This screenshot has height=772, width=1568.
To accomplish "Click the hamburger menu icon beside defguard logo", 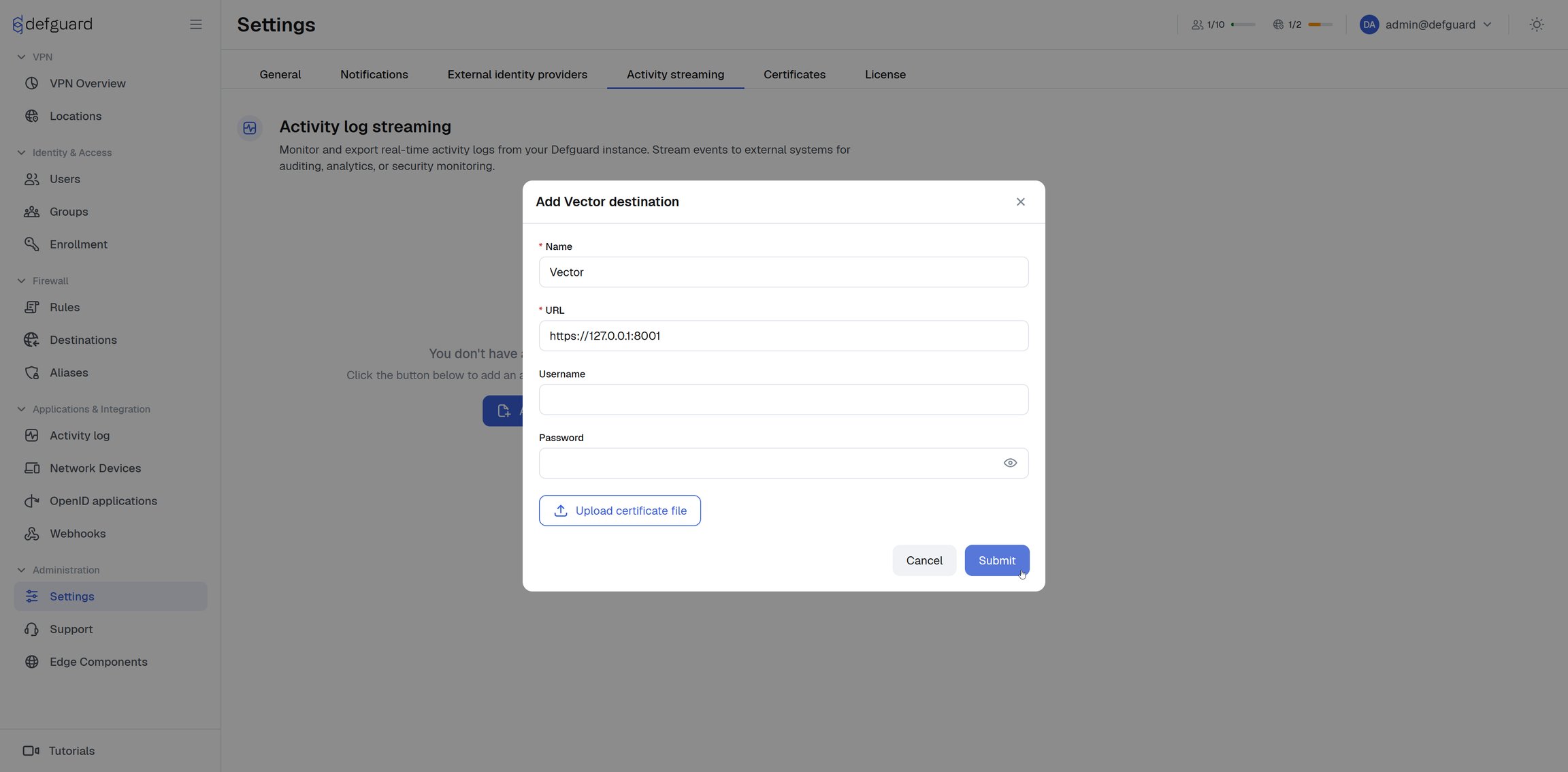I will click(x=196, y=25).
